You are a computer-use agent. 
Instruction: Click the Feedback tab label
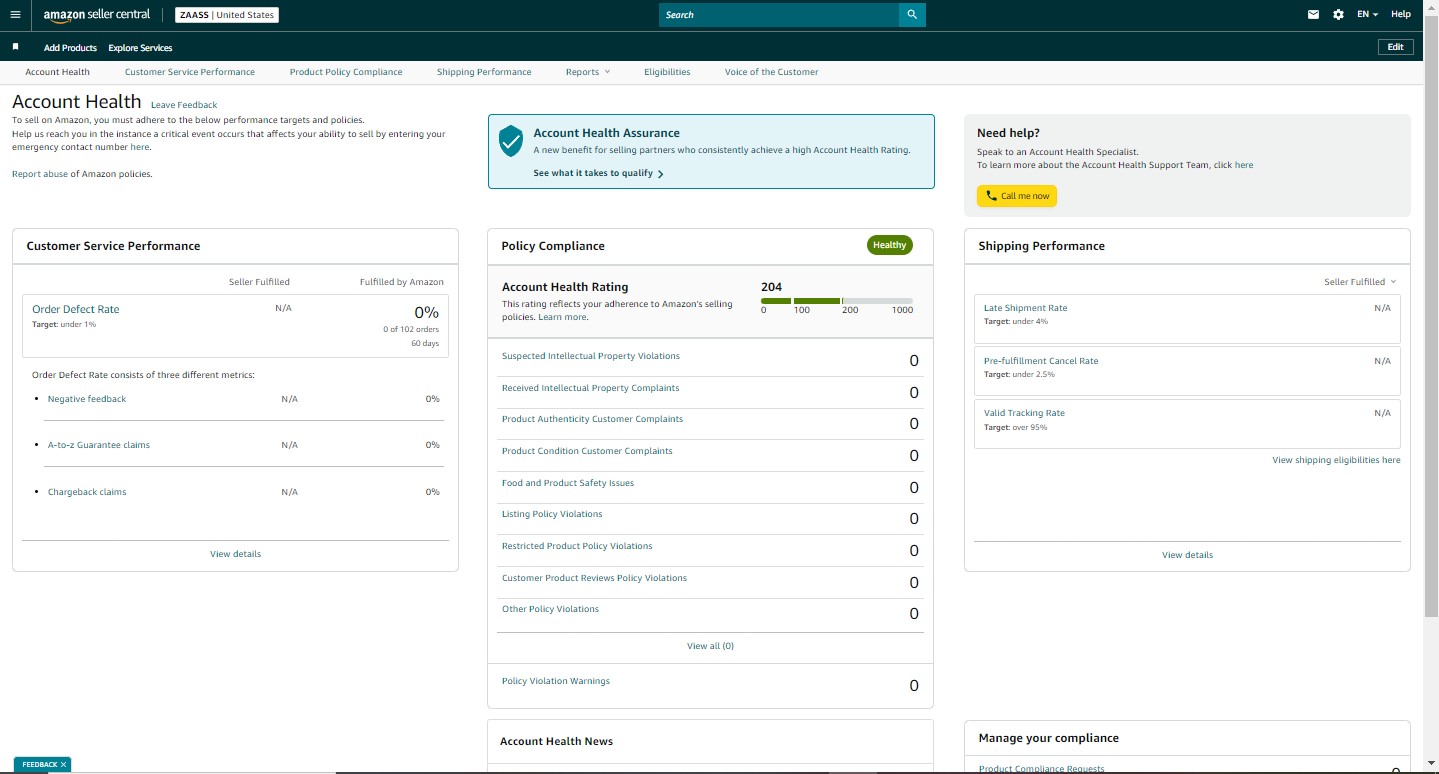[40, 765]
